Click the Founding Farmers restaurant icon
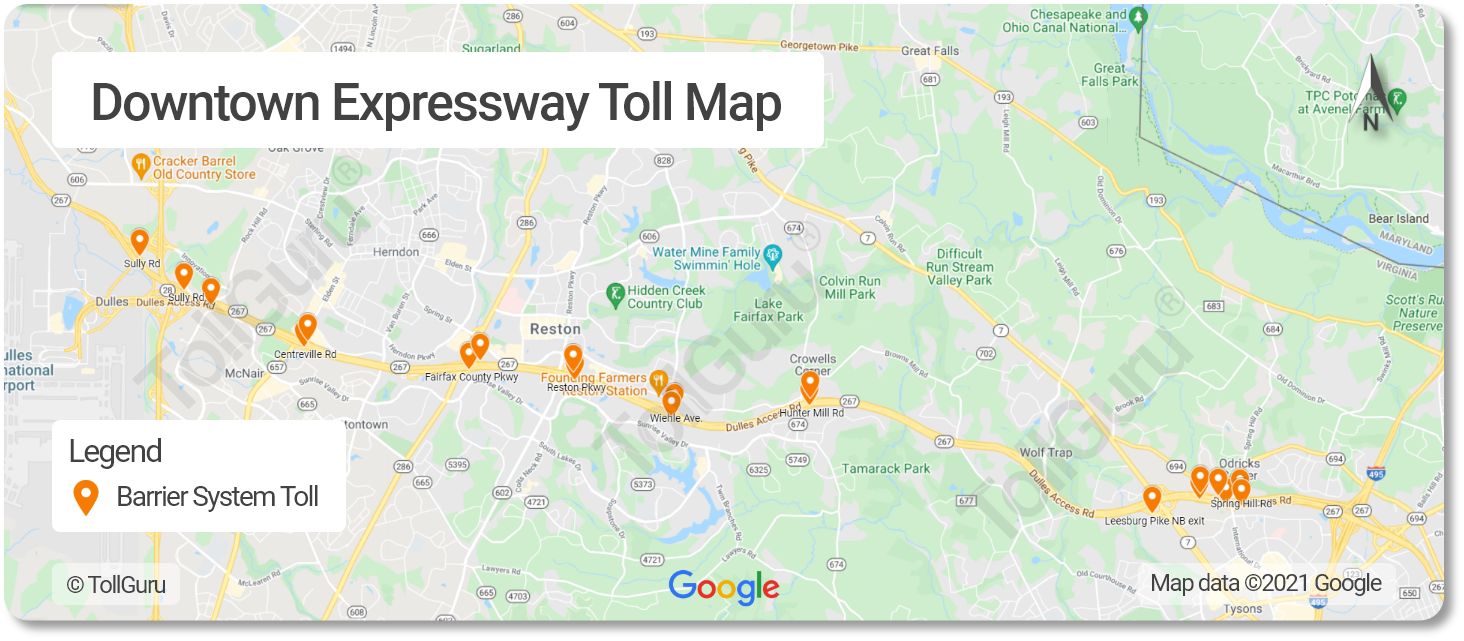1464x641 pixels. [x=658, y=380]
